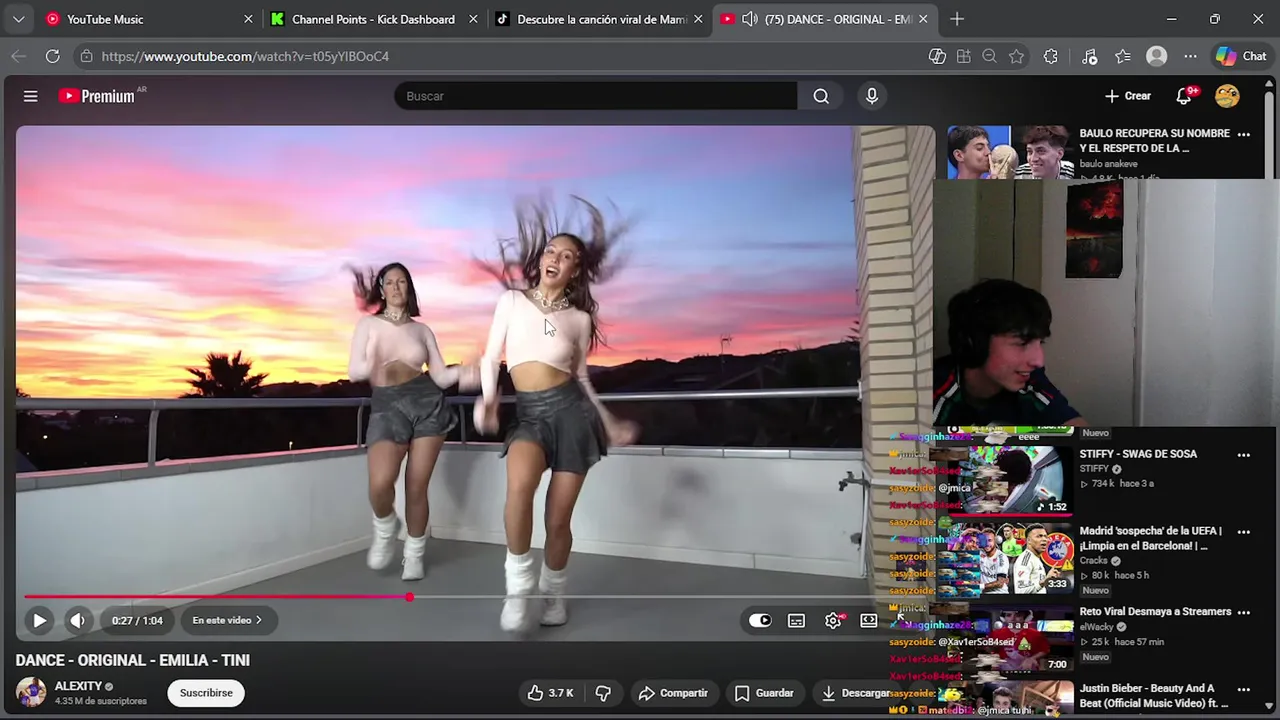
Task: Open Reto Viral Desmaya a Streamers thumbnail
Action: pos(1010,640)
